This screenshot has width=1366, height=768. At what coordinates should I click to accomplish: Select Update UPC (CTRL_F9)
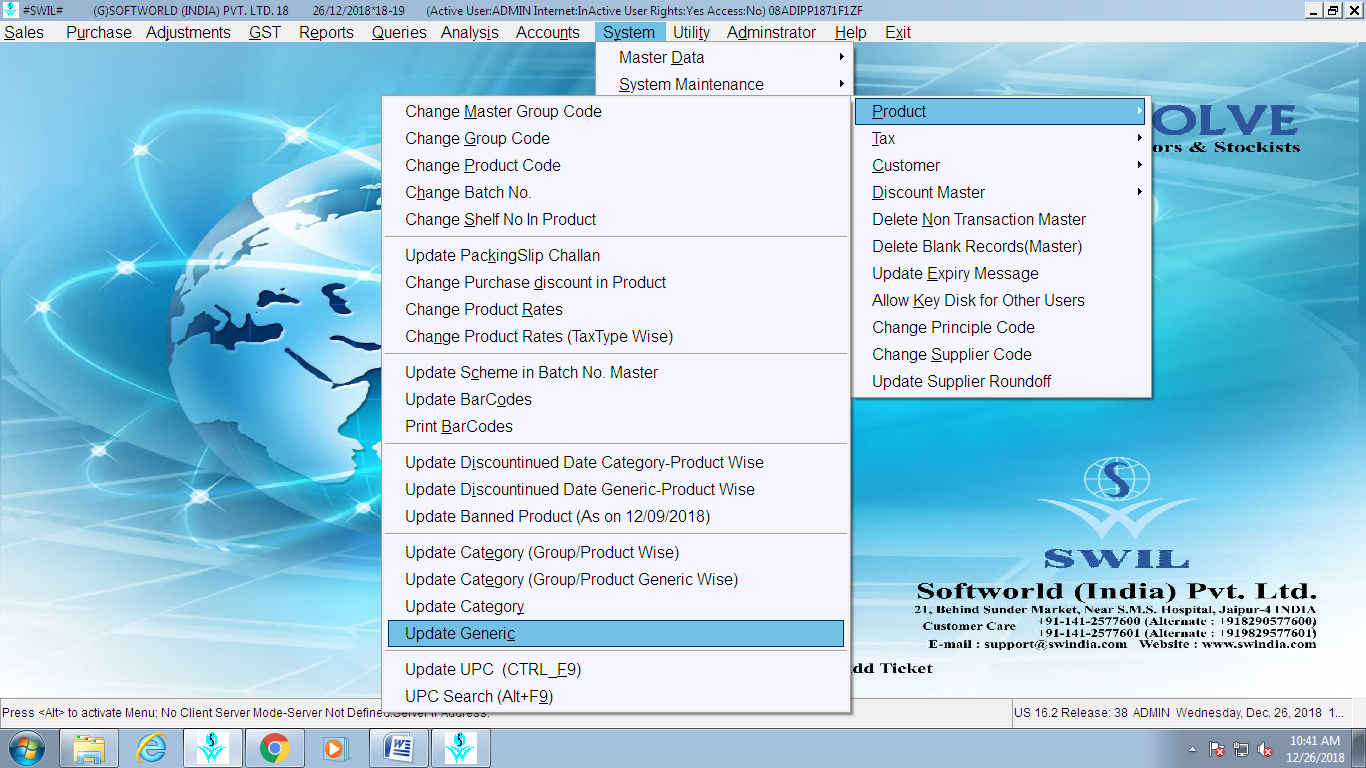pos(616,669)
